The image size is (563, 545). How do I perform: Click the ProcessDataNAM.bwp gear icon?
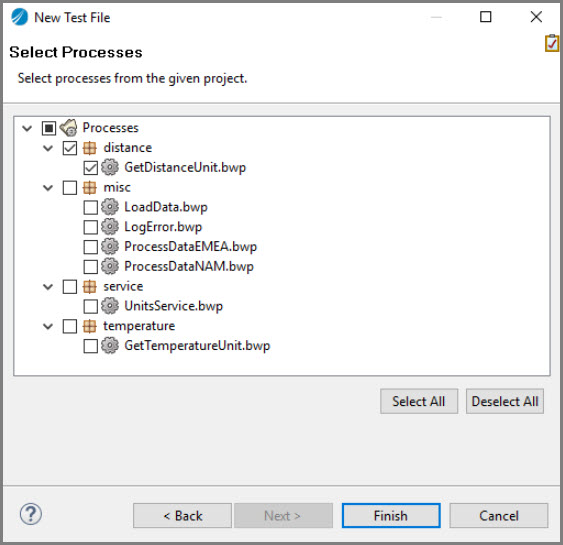(x=110, y=266)
